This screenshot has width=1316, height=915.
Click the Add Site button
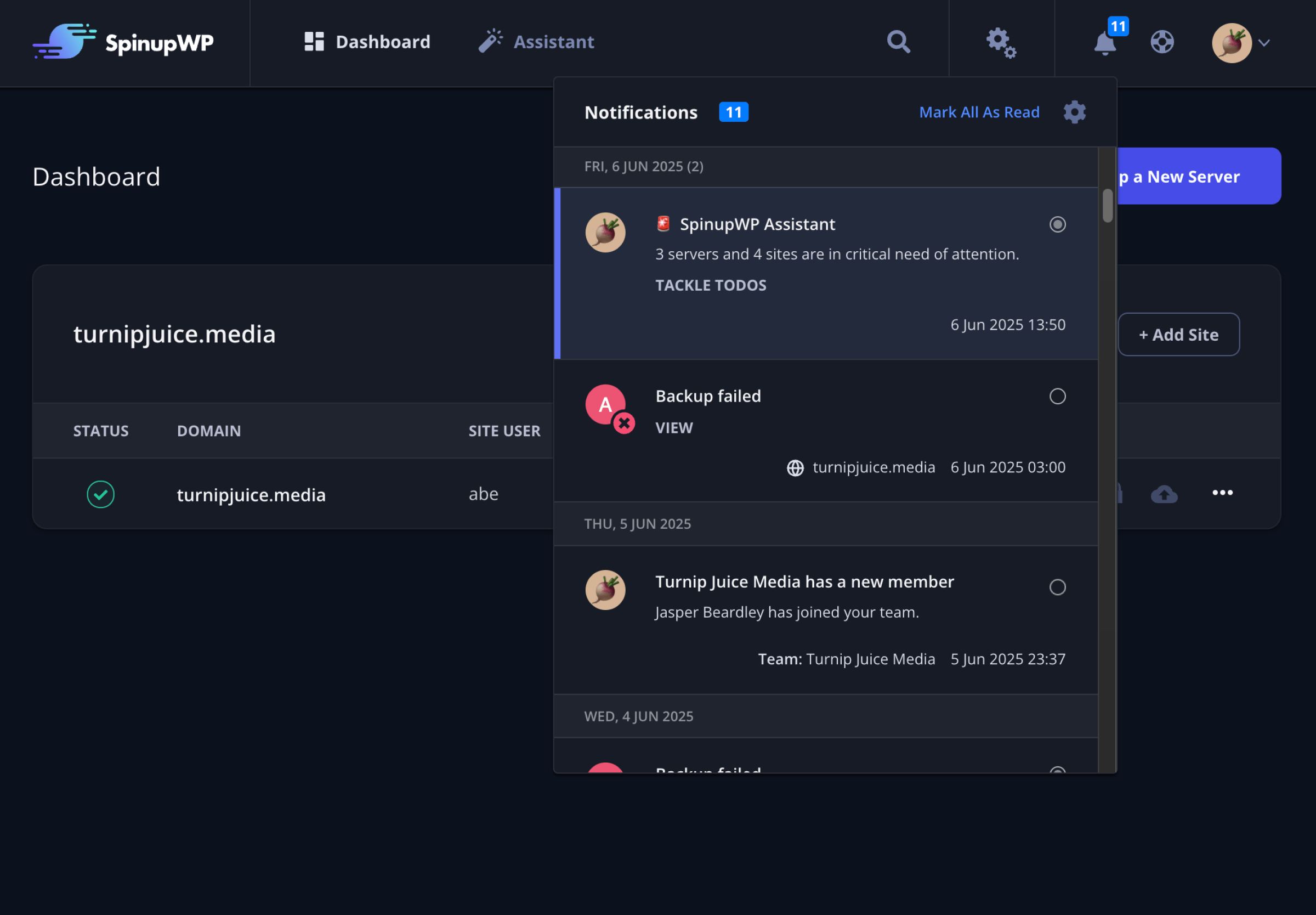(x=1178, y=334)
